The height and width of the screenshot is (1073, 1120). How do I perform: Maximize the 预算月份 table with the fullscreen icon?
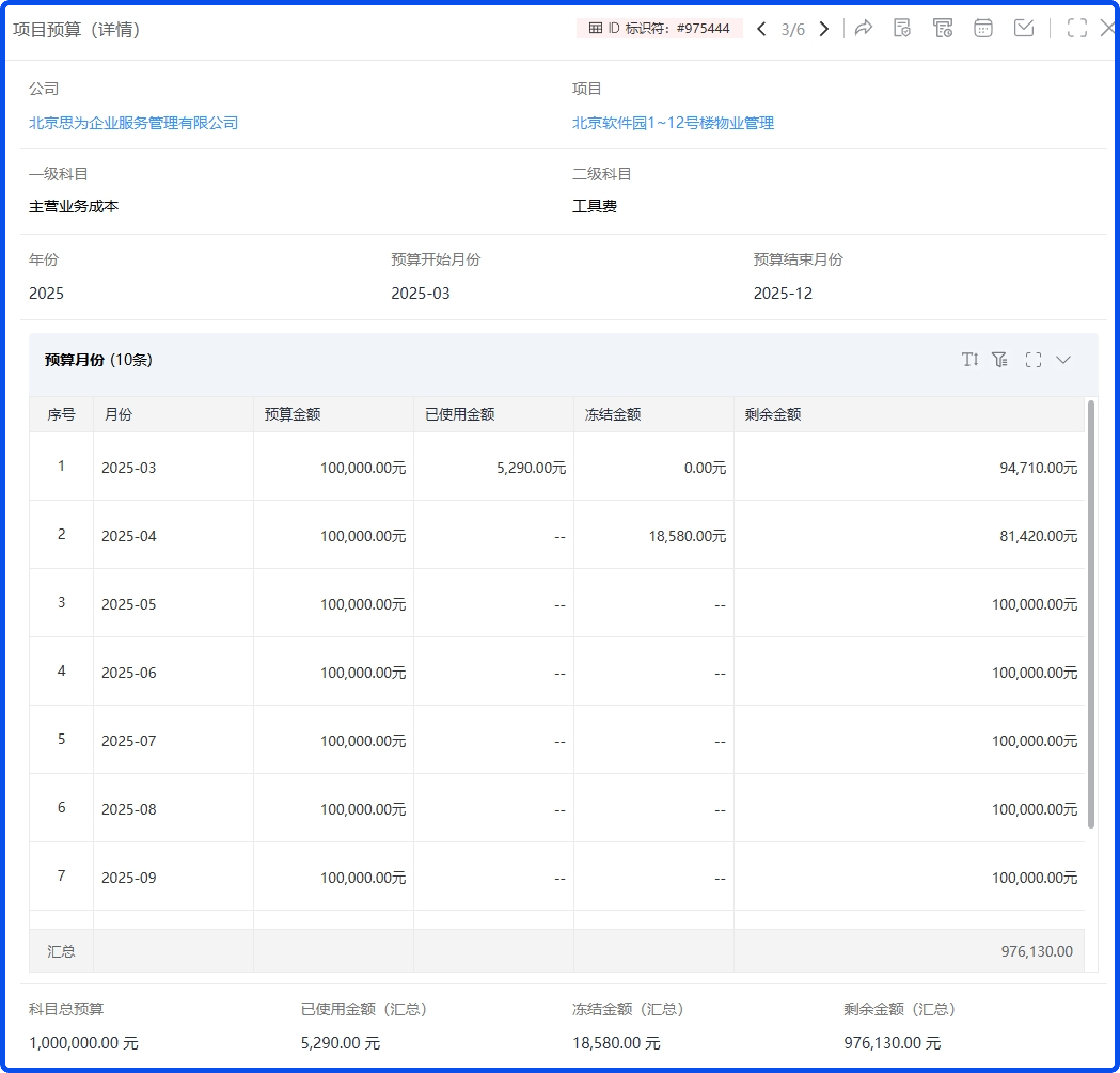[x=1032, y=360]
